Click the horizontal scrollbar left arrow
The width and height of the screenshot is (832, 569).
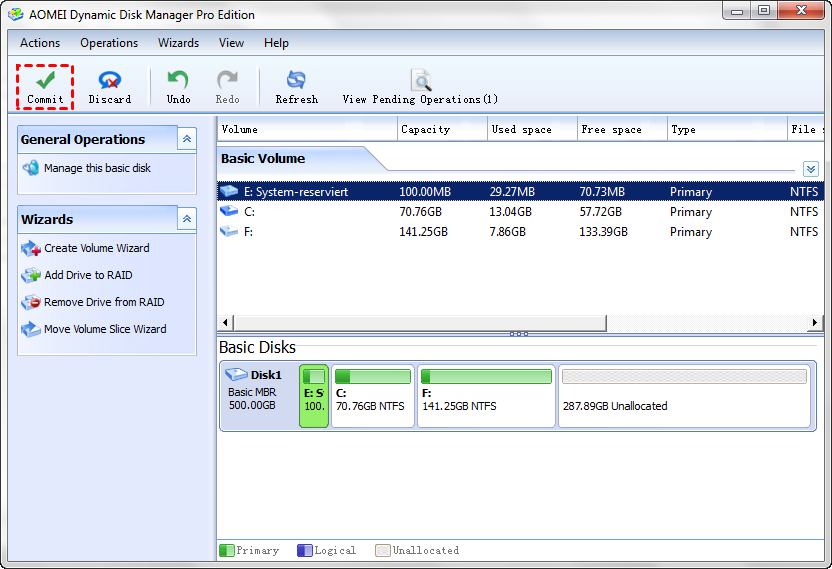pos(226,322)
